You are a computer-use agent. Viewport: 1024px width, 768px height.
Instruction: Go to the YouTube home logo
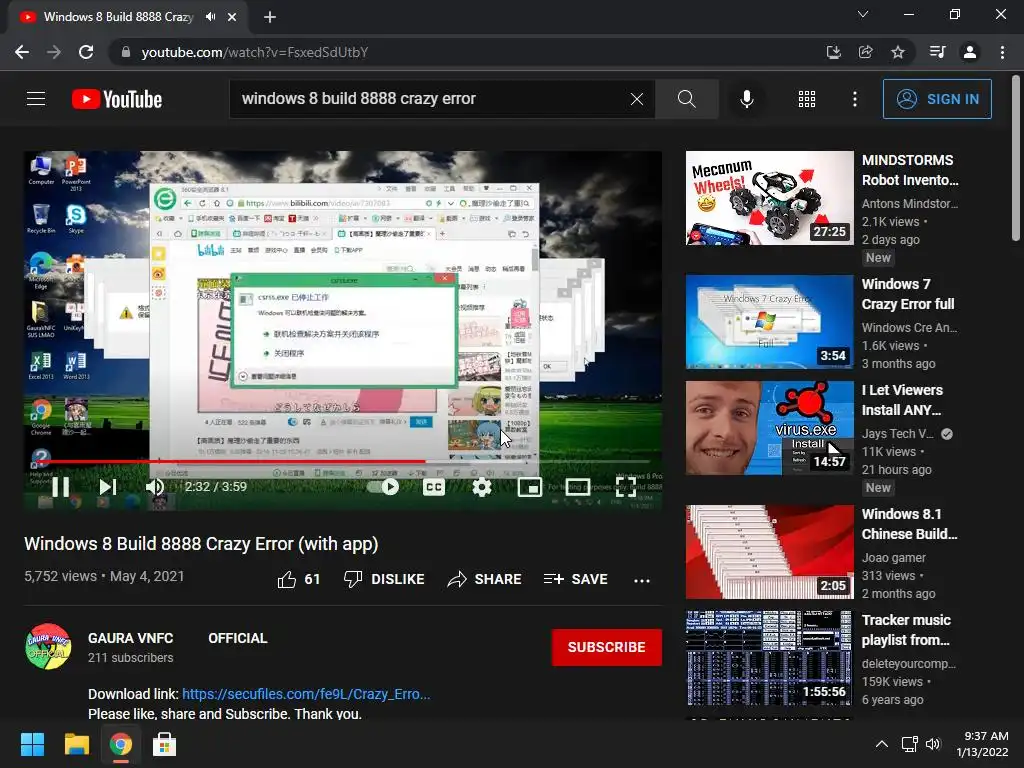117,99
